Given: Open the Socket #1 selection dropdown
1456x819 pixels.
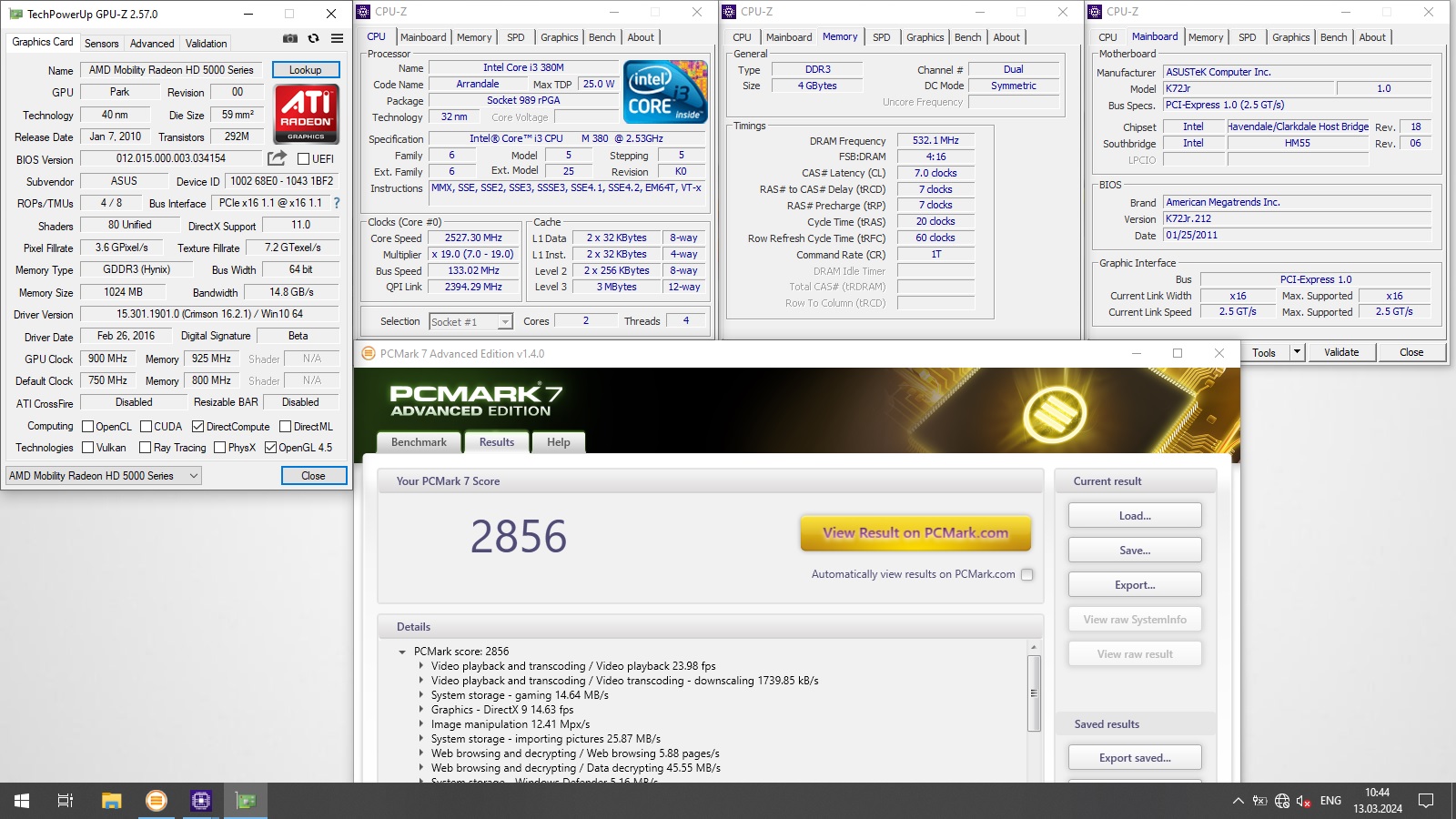Looking at the screenshot, I should tap(470, 321).
